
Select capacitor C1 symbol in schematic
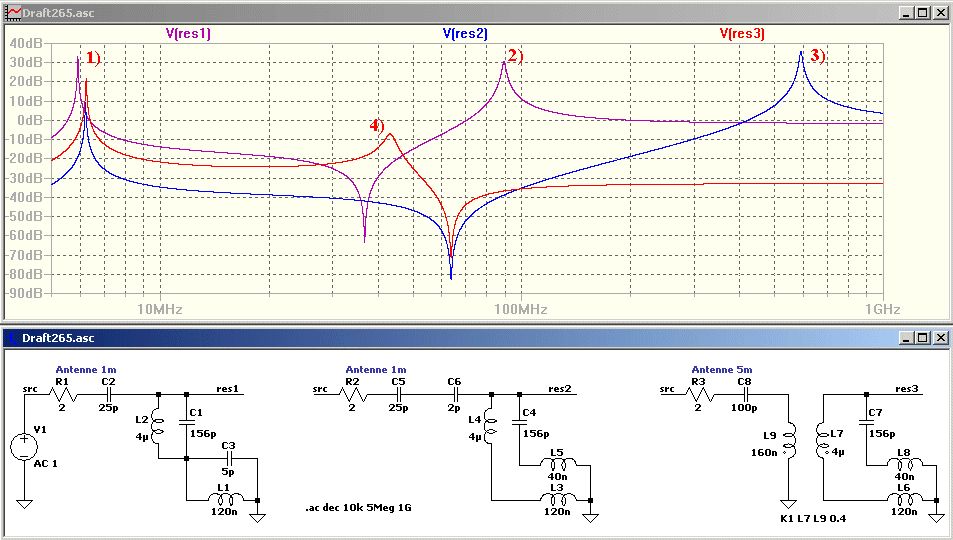click(x=187, y=421)
